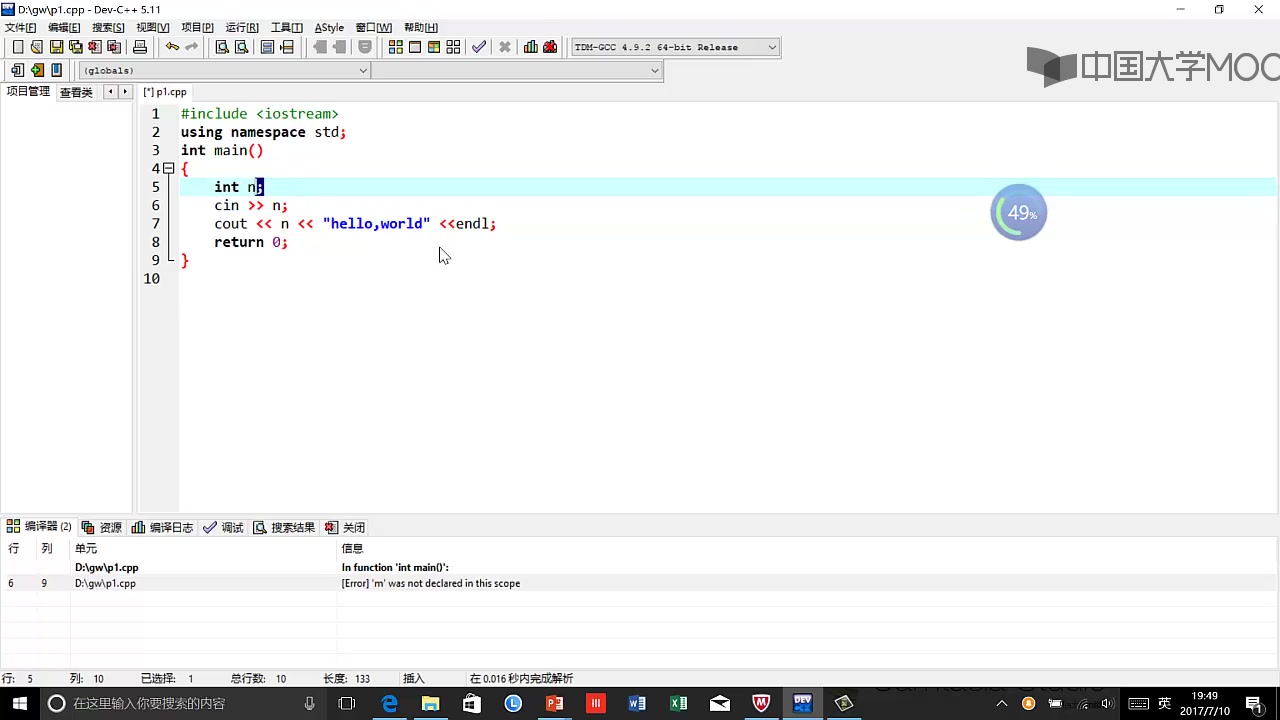Click the Goto line toolbar icon
This screenshot has width=1280, height=720.
(287, 47)
